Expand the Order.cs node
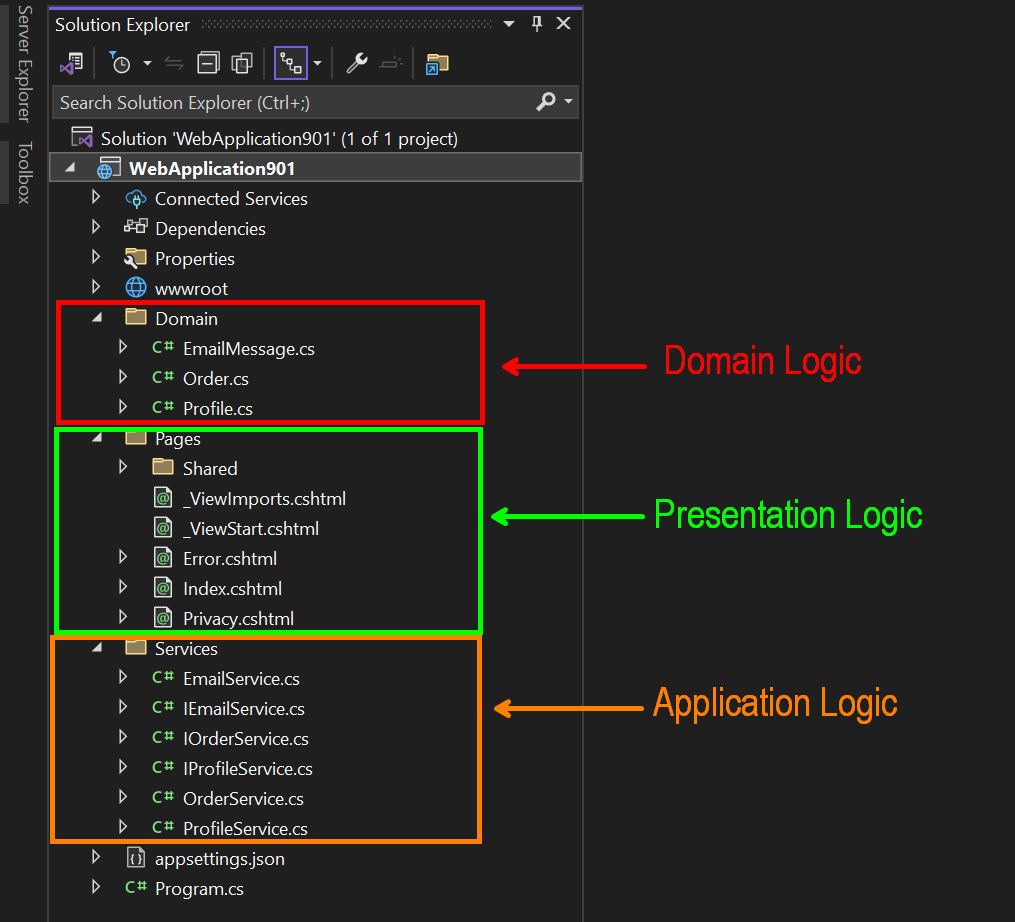This screenshot has height=922, width=1015. click(x=123, y=377)
